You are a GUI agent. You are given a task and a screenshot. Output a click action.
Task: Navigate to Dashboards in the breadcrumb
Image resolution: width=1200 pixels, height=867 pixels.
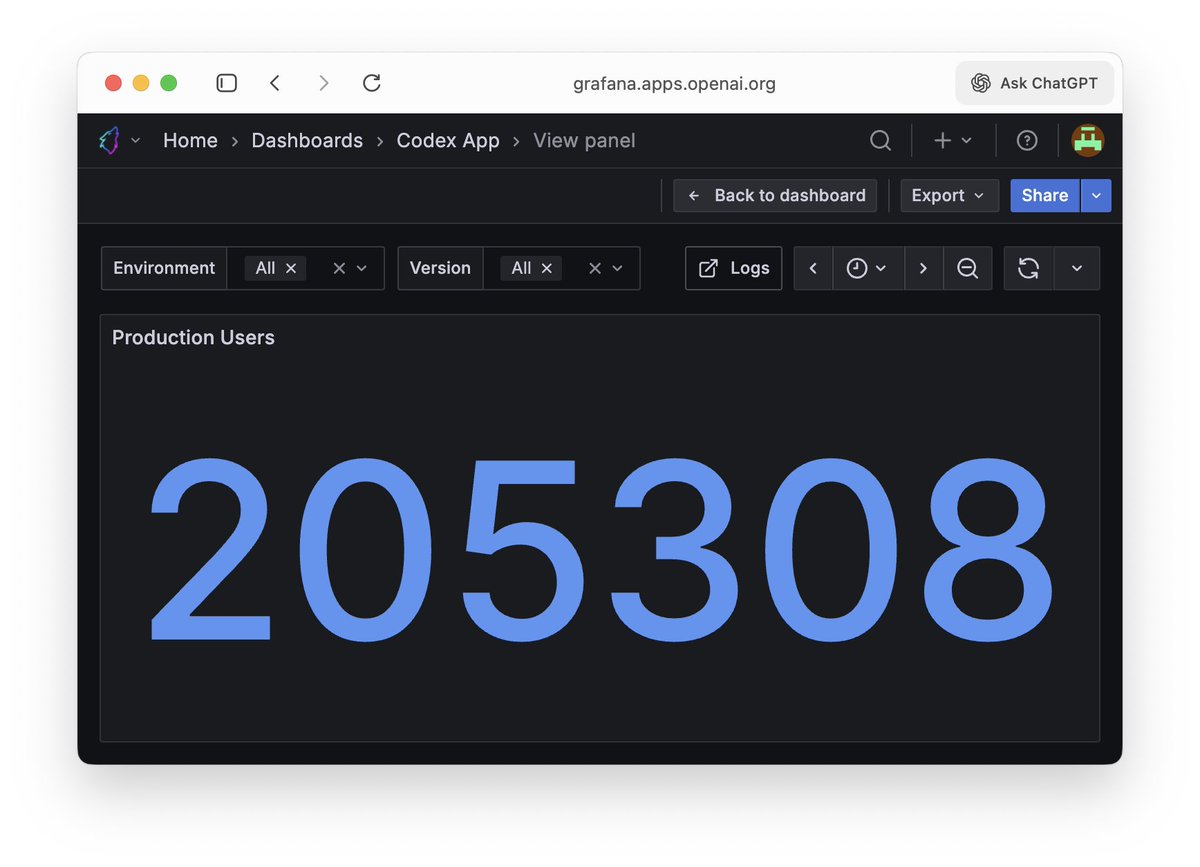coord(307,140)
